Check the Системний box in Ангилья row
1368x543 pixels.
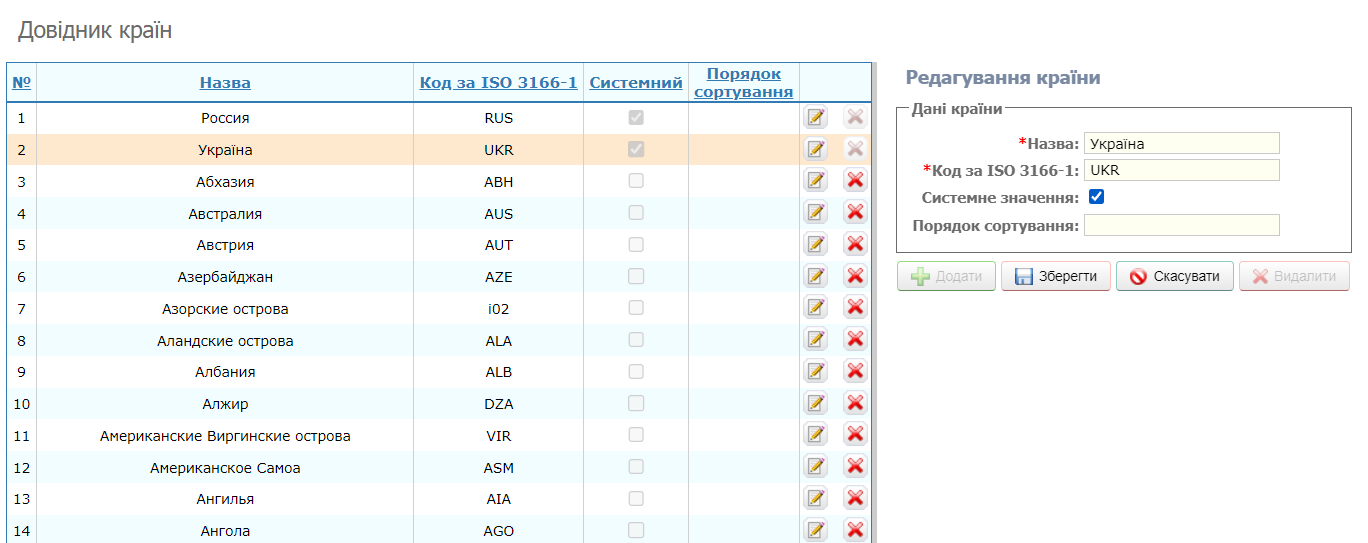(636, 499)
